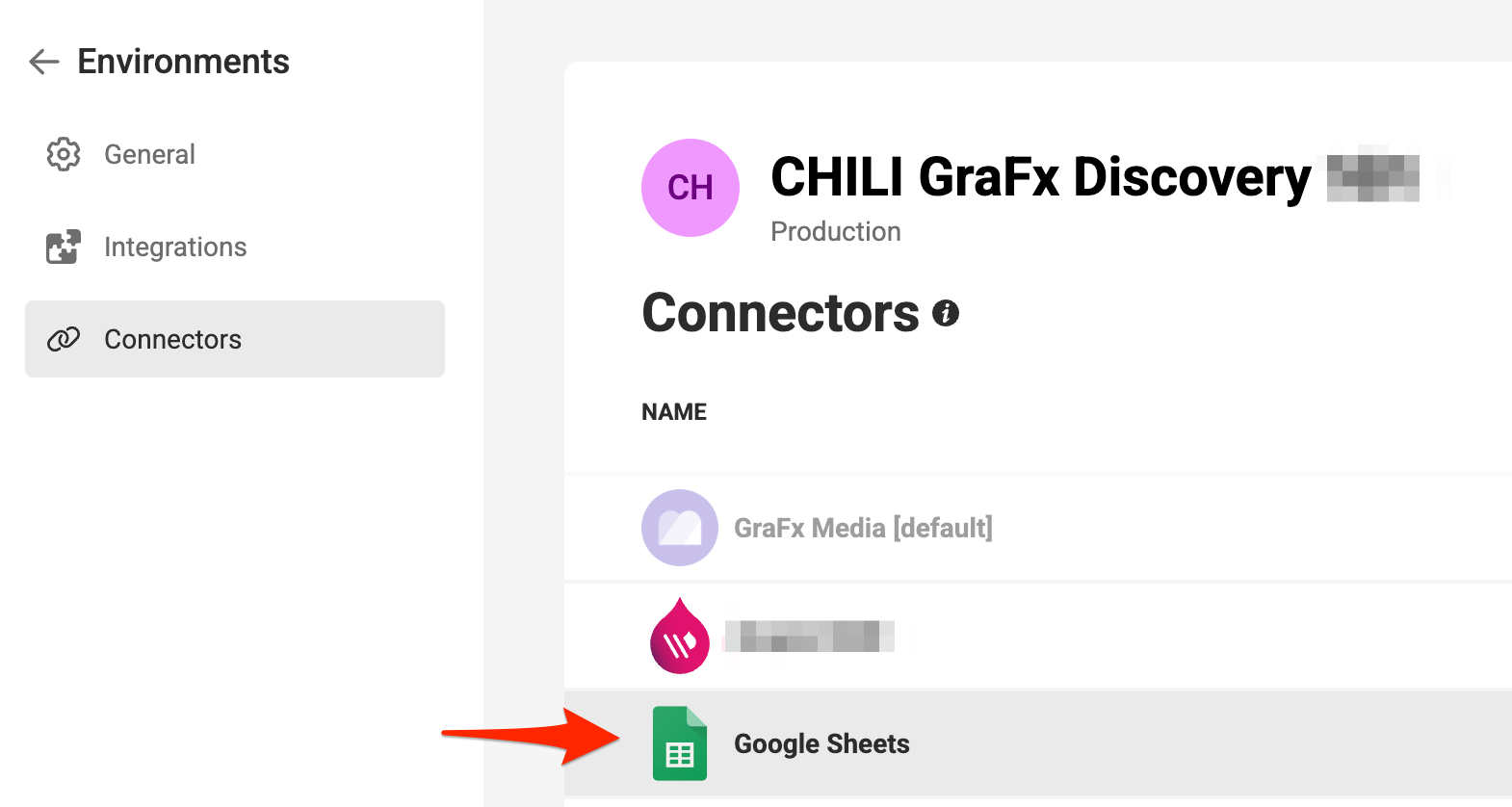The width and height of the screenshot is (1512, 807).
Task: Open the Google Sheets connector row
Action: coord(1038,743)
